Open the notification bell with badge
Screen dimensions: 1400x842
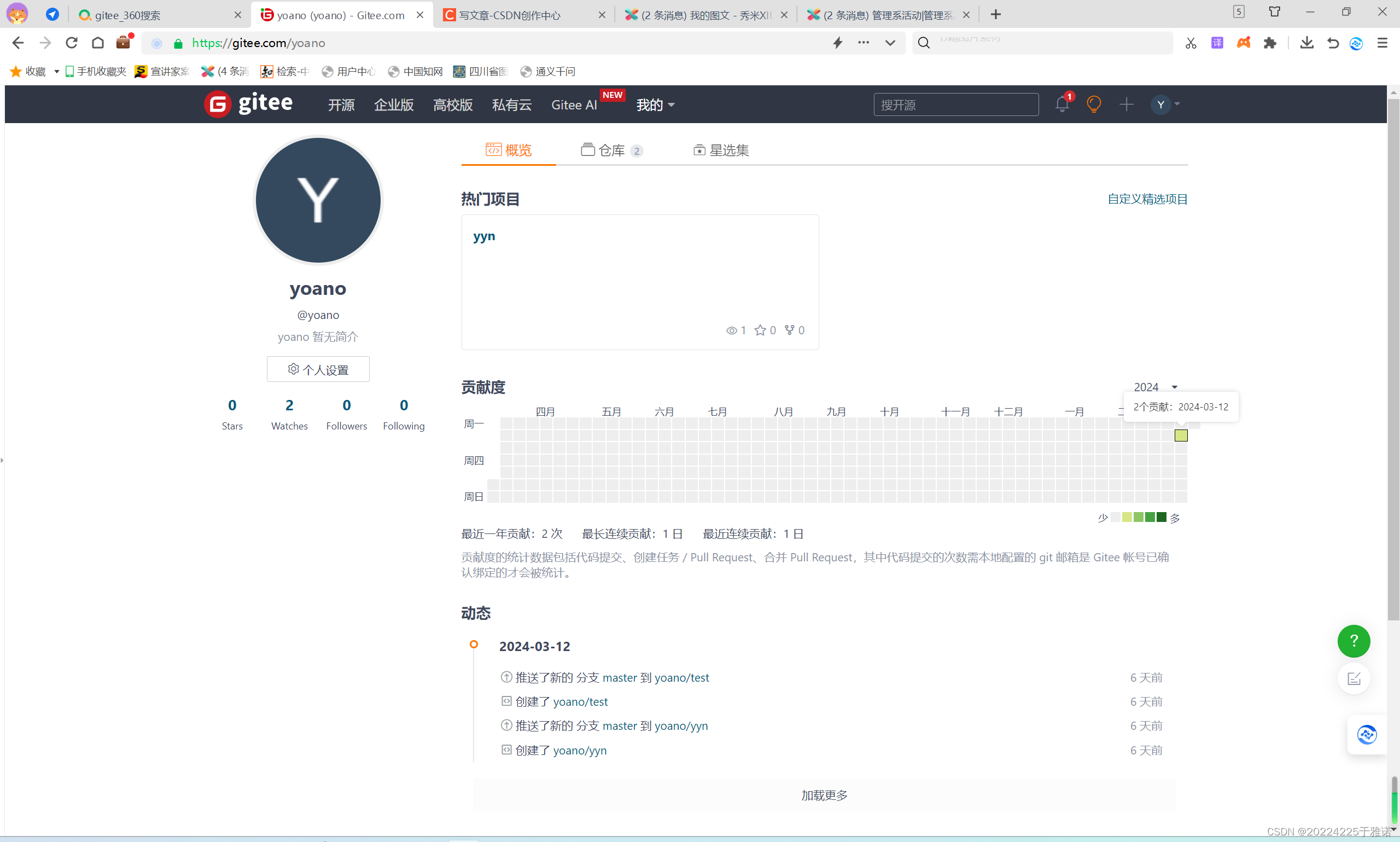pyautogui.click(x=1061, y=104)
